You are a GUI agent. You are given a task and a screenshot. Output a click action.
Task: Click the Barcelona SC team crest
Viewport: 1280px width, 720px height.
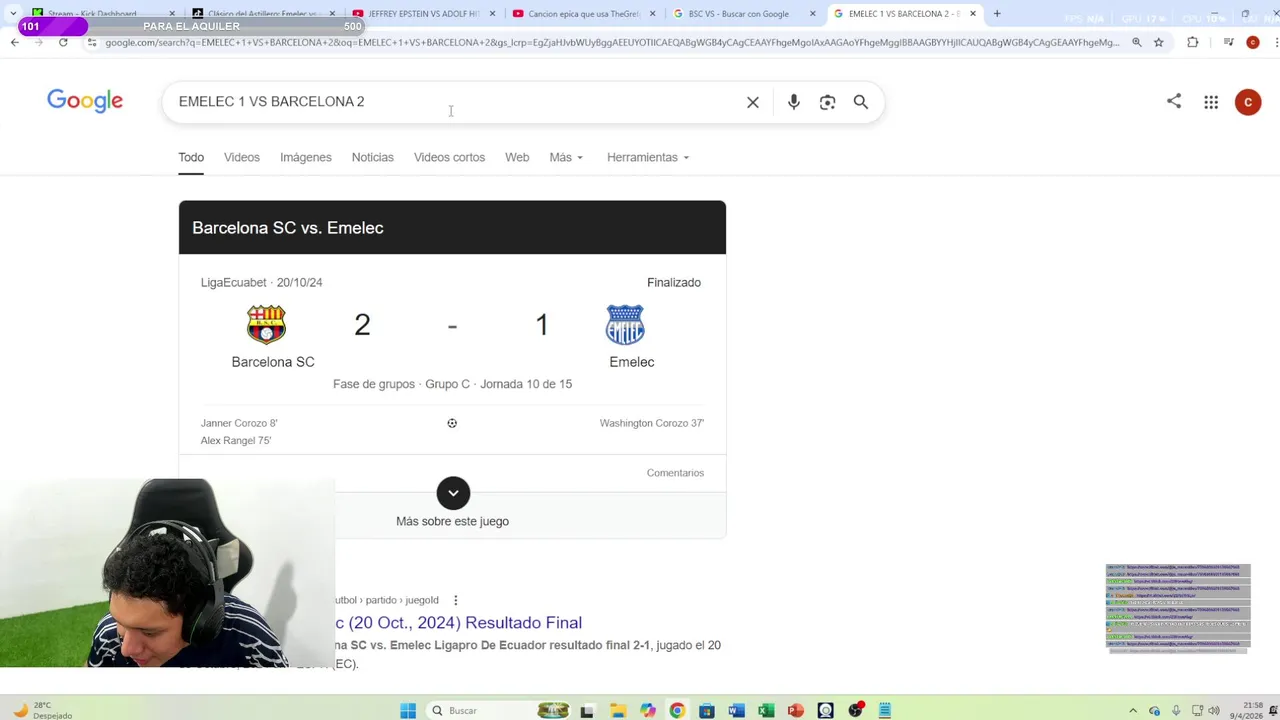click(x=266, y=325)
